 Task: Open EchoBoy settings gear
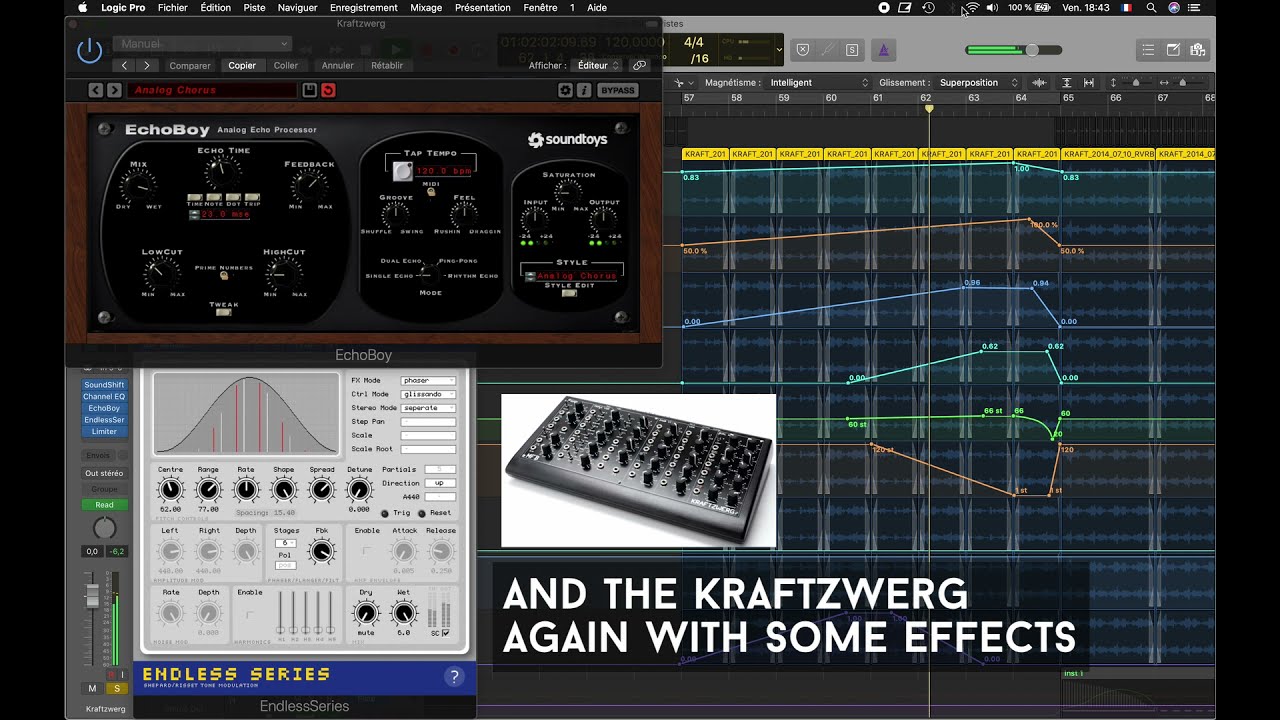coord(565,90)
